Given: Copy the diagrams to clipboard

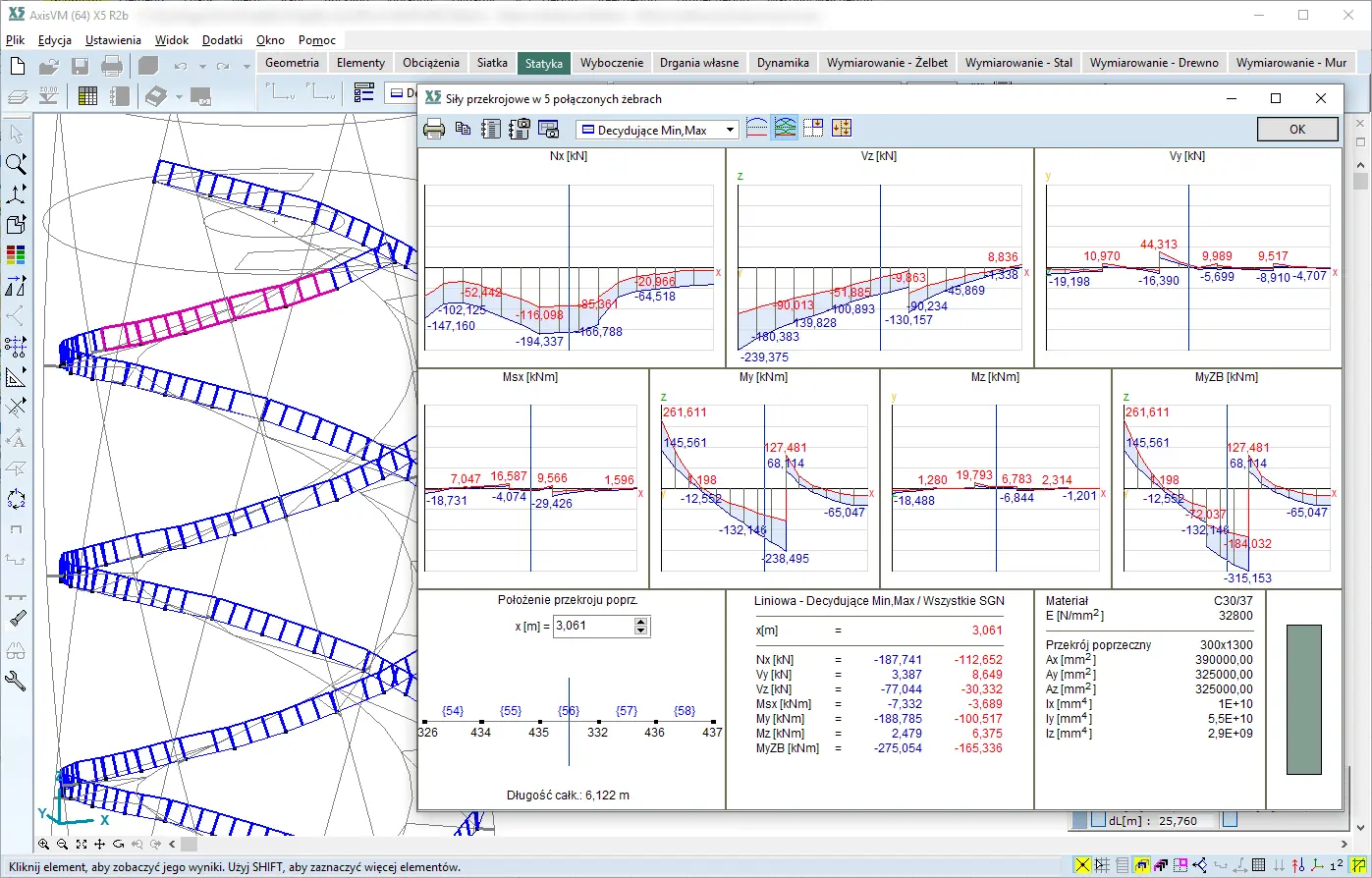Looking at the screenshot, I should pos(463,129).
